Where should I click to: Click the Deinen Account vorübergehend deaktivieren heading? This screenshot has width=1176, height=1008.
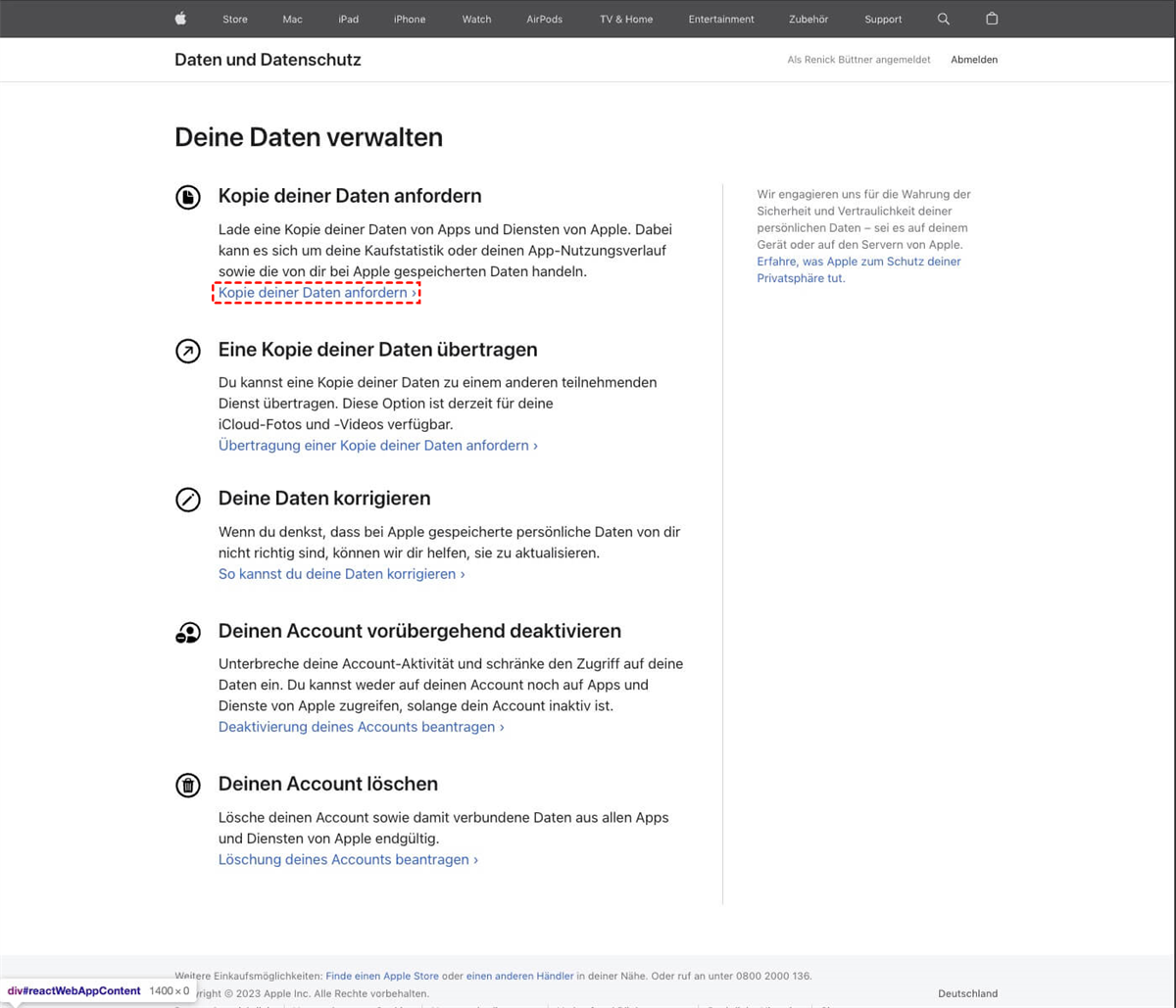(x=419, y=631)
